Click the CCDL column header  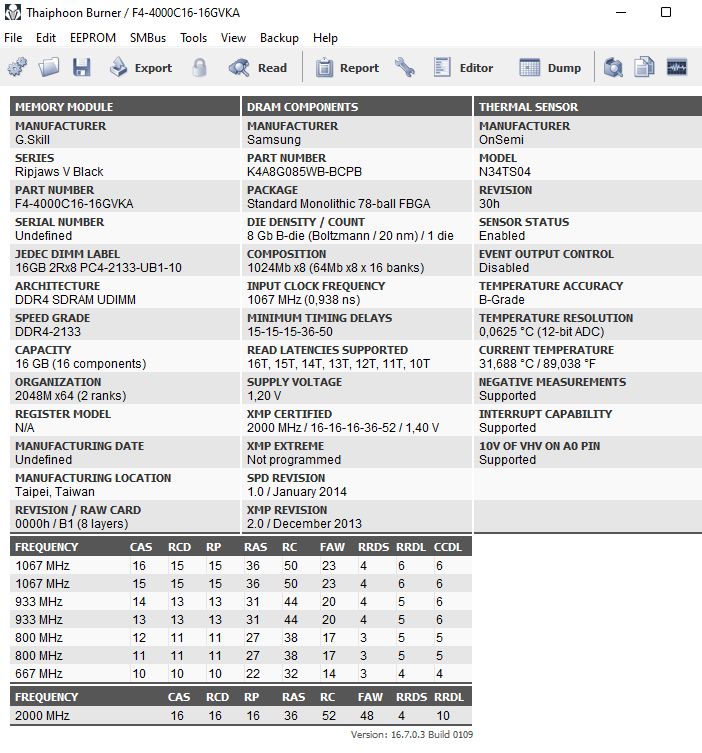point(448,547)
